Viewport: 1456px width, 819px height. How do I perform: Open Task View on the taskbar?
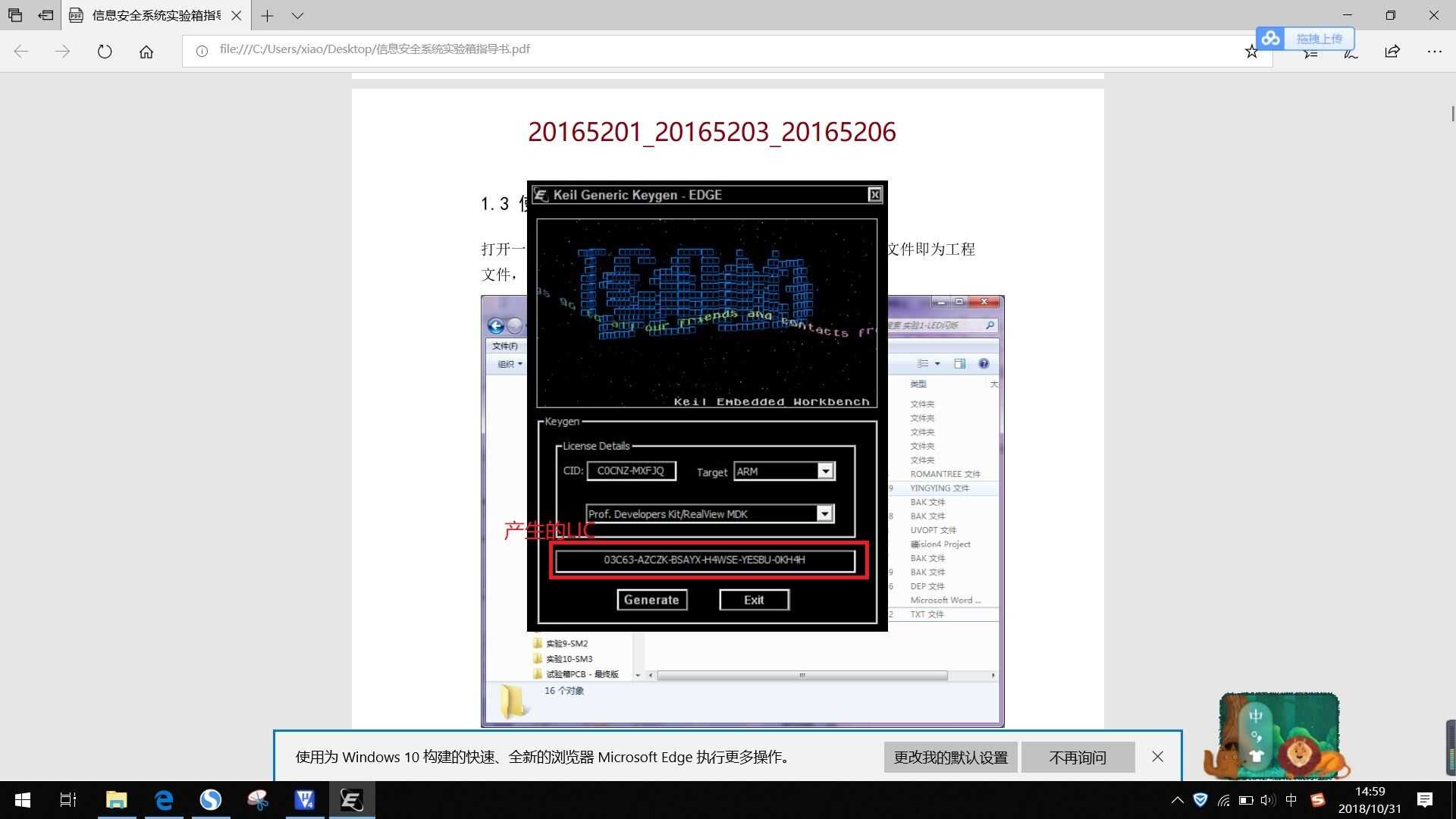pyautogui.click(x=68, y=800)
